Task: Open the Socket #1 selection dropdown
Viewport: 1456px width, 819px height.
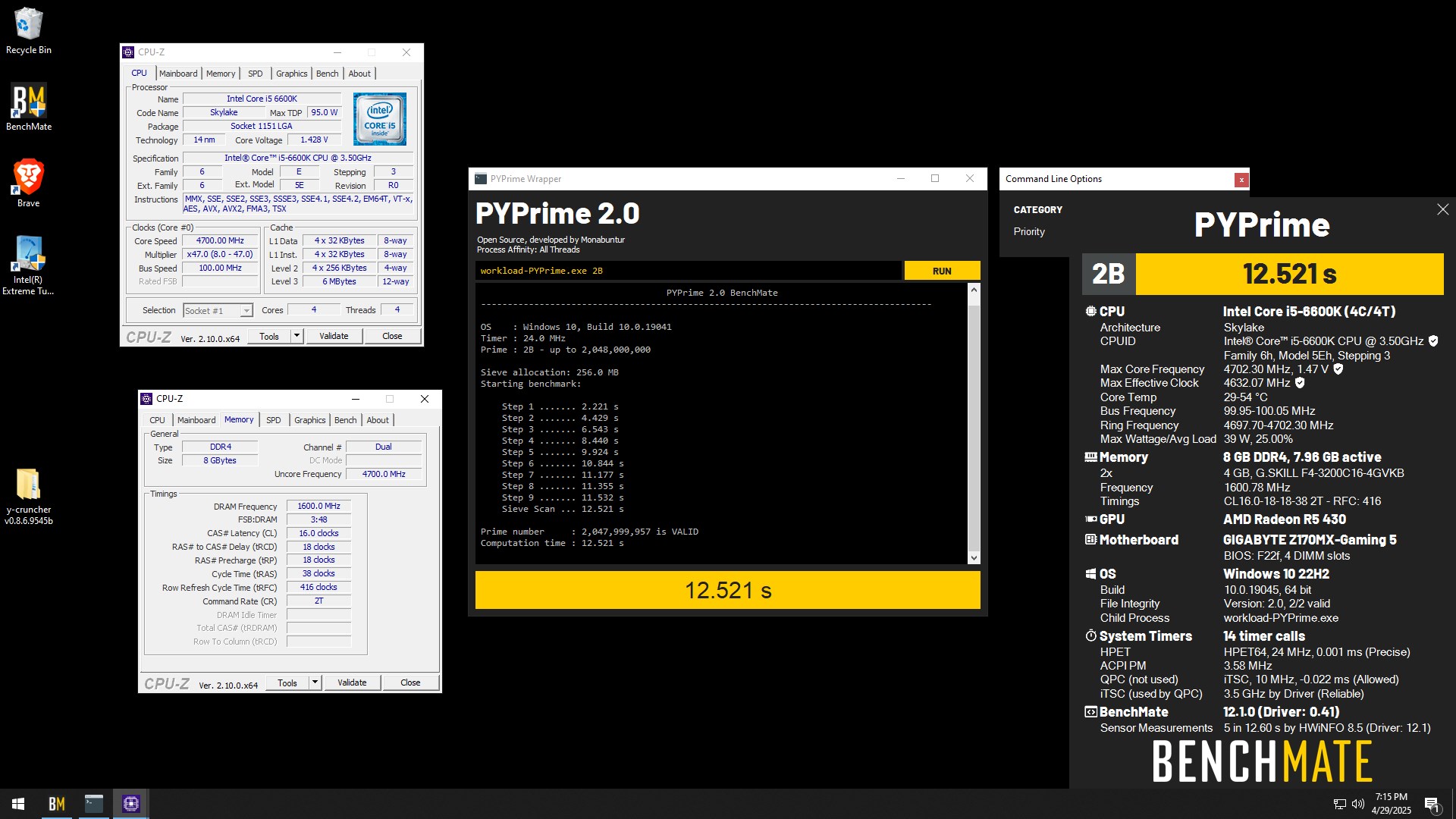Action: [x=218, y=310]
